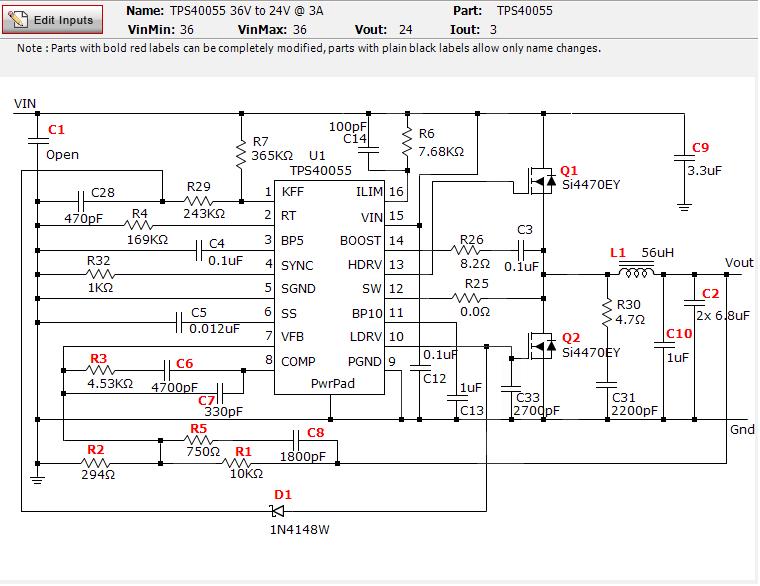This screenshot has width=760, height=586.
Task: Click the 4.53KΩ resistor value
Action: [x=110, y=384]
